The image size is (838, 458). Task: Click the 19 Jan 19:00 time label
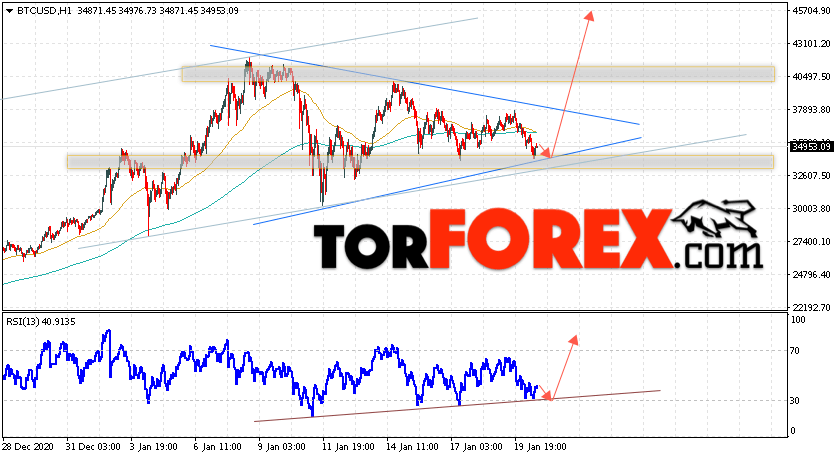pyautogui.click(x=540, y=447)
